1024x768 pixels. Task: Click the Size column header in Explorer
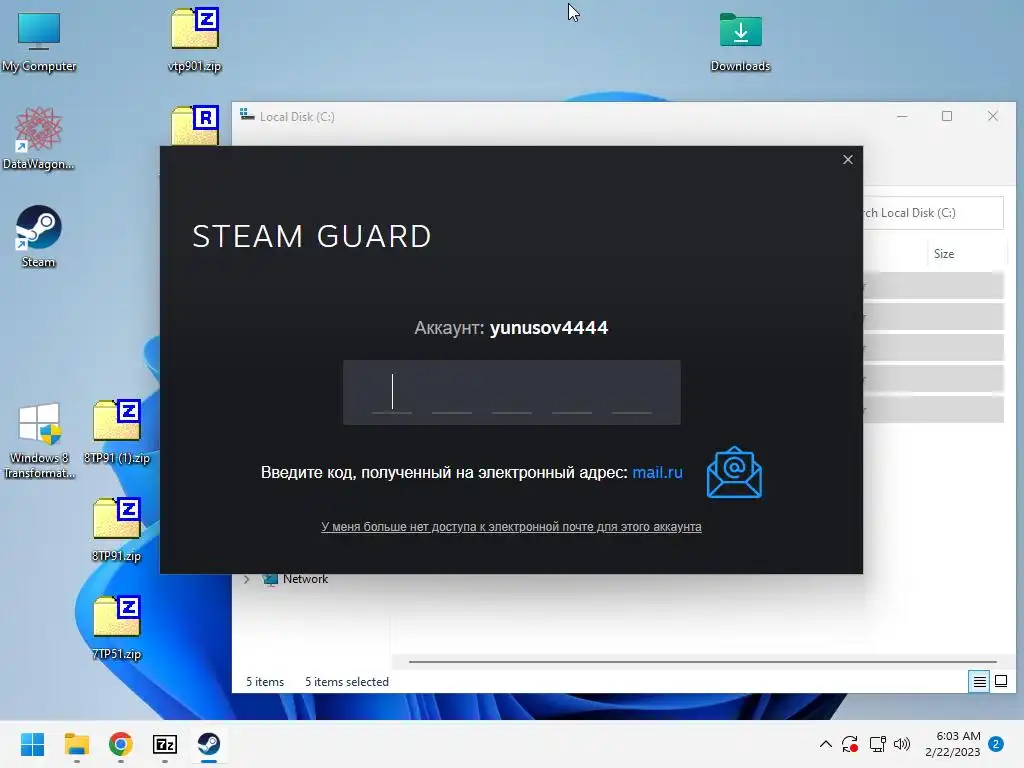944,254
